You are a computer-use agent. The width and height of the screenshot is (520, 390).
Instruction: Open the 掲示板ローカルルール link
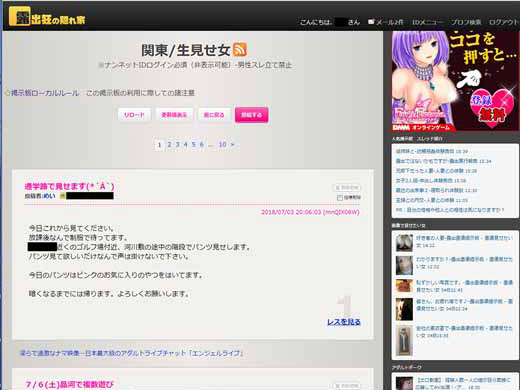45,93
